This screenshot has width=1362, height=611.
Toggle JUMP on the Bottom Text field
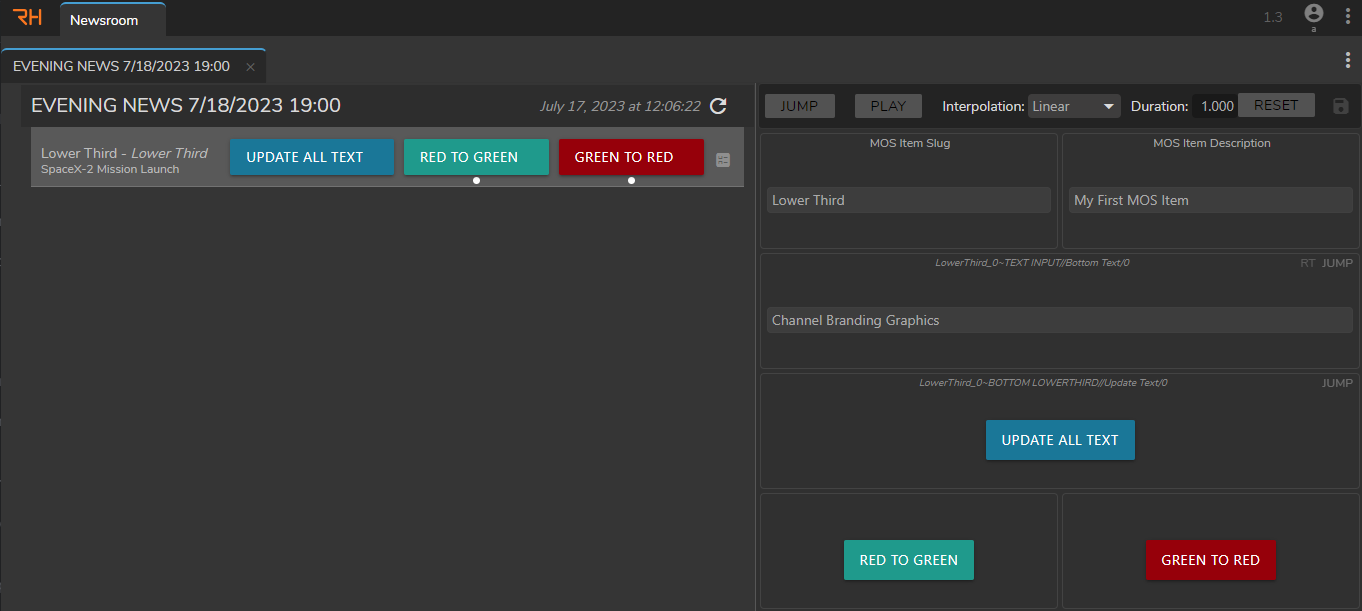coord(1337,263)
